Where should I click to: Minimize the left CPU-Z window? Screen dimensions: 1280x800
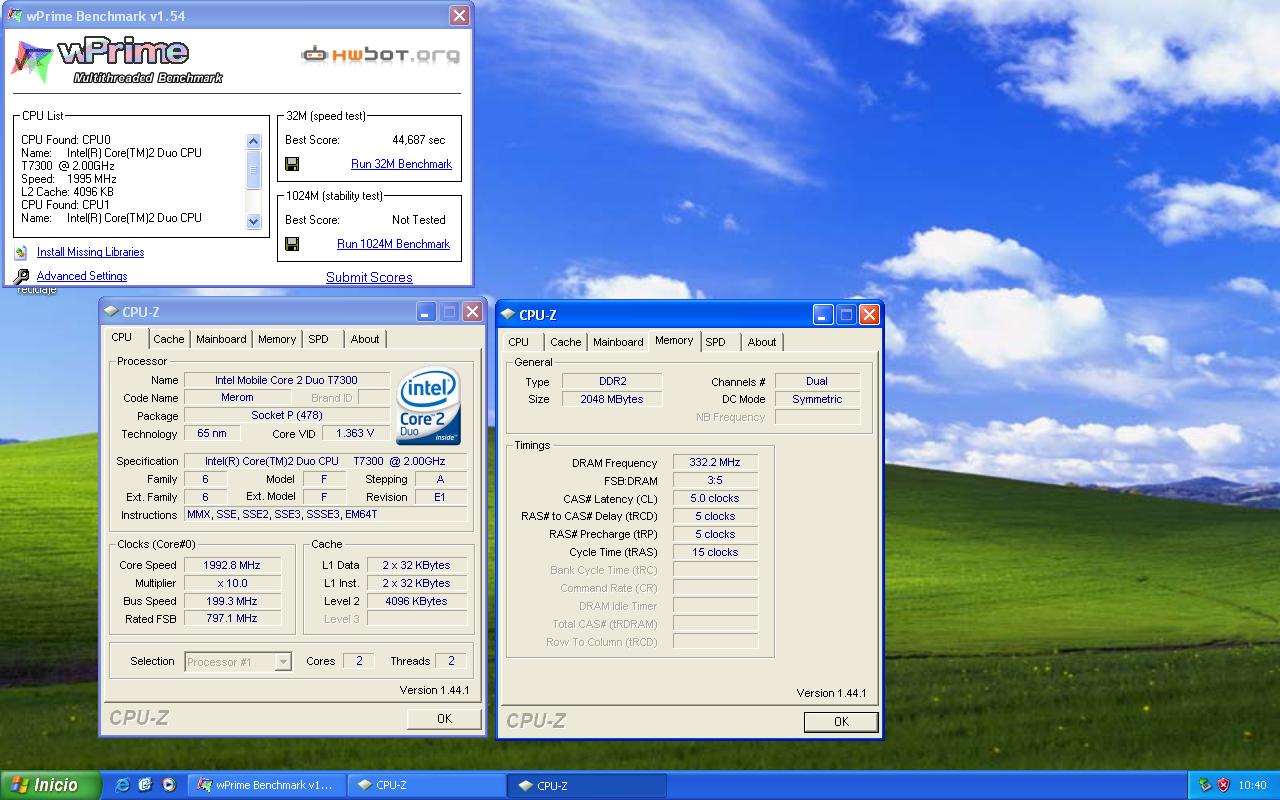click(x=427, y=312)
